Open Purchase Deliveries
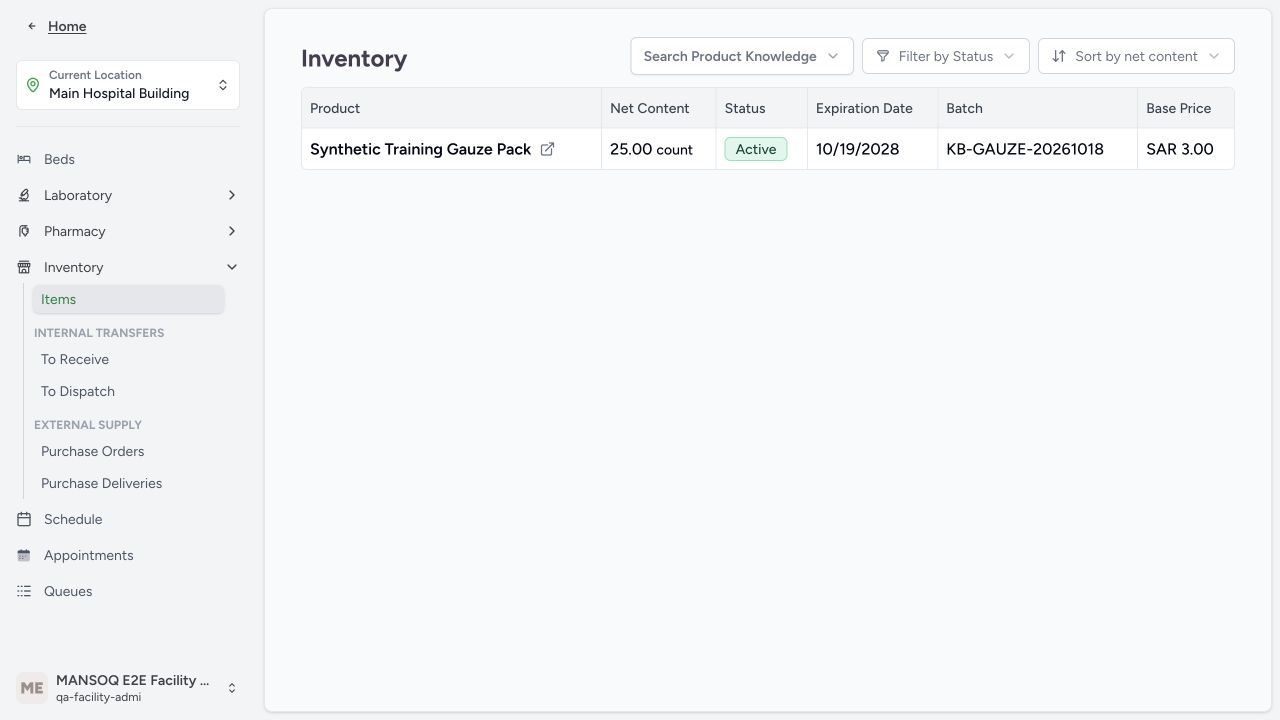 click(101, 483)
